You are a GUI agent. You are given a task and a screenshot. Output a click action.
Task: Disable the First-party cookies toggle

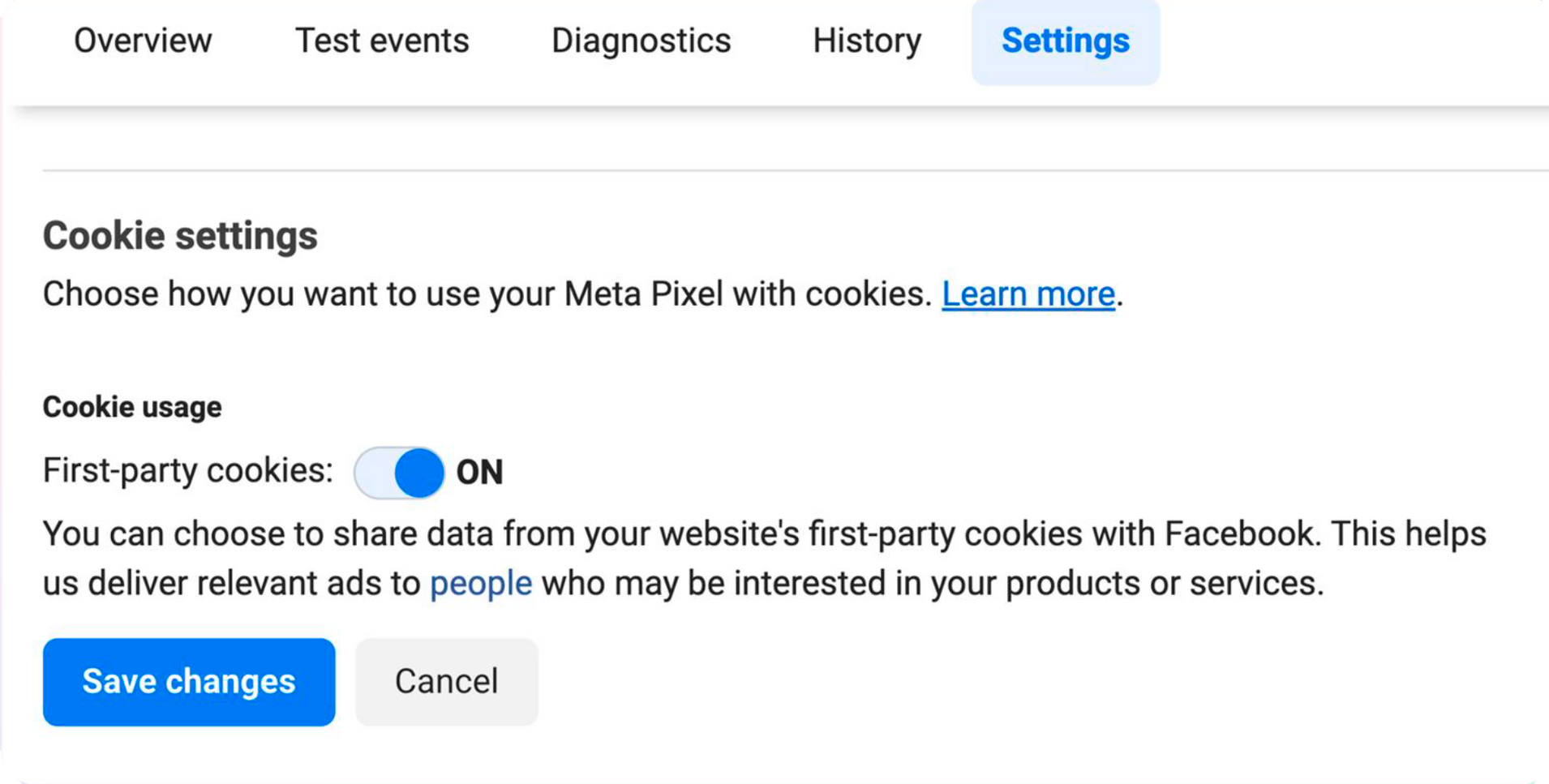(399, 473)
